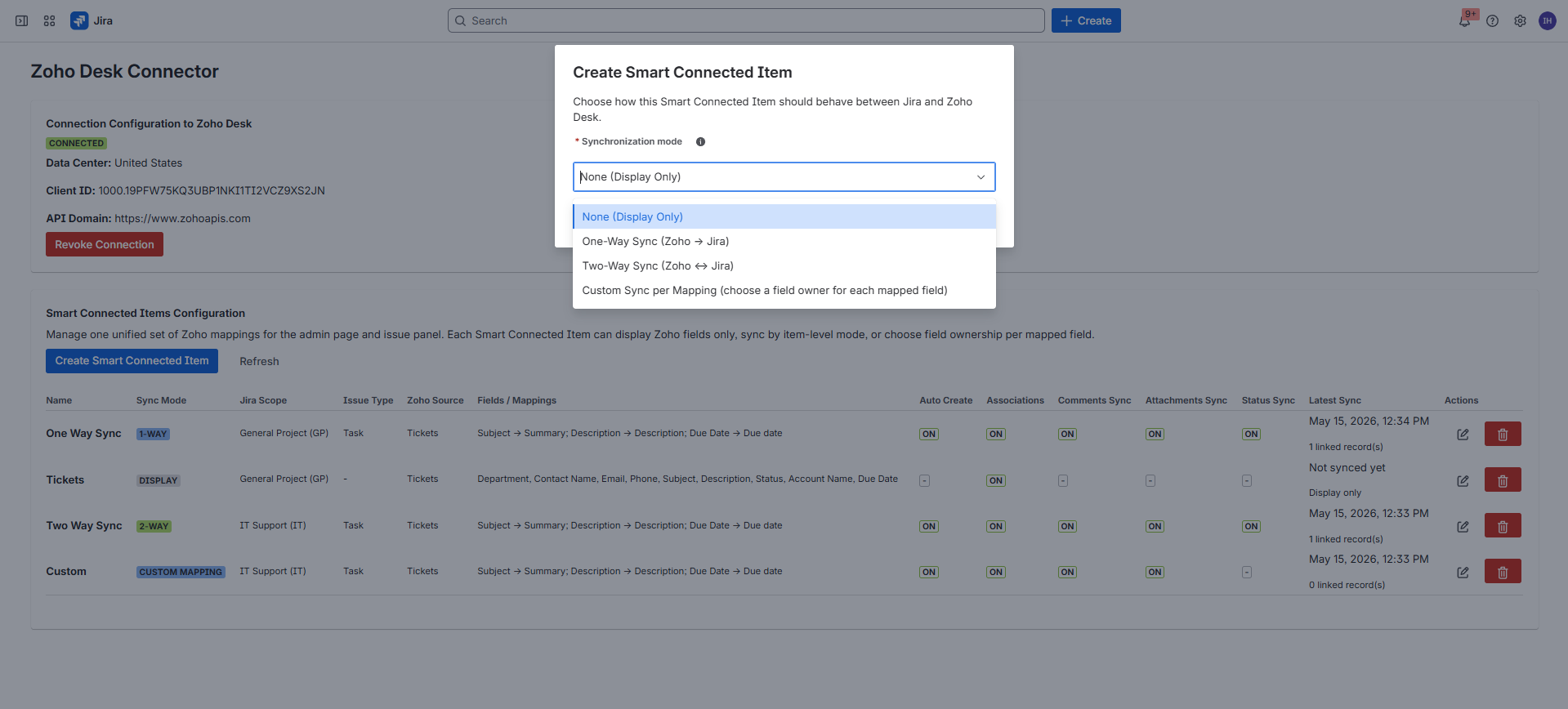Click the Comments Sync ON badge for Two Way Sync
Screen dimensions: 1568x709
[x=1067, y=526]
